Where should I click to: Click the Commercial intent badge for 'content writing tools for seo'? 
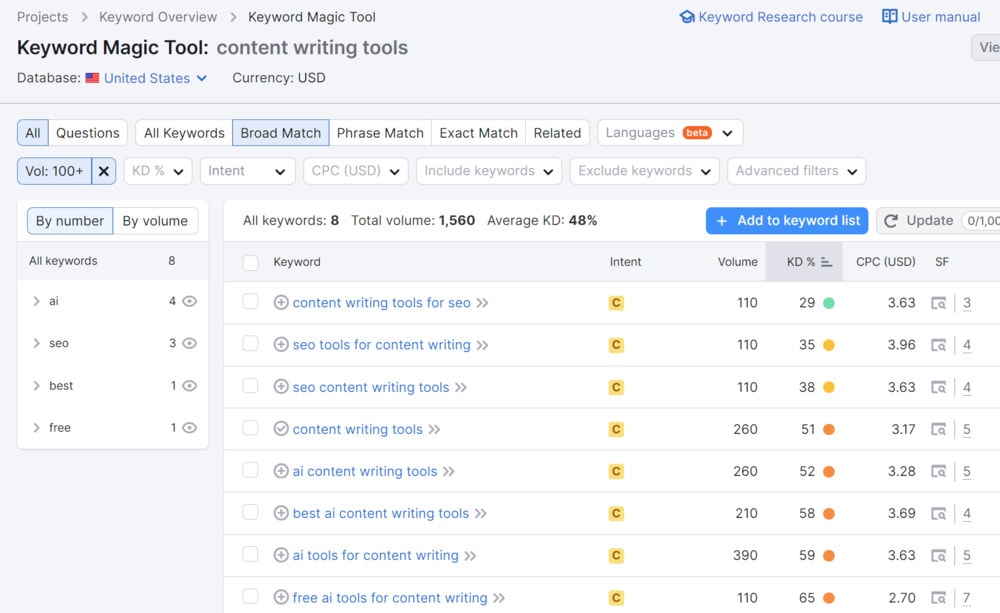point(616,303)
